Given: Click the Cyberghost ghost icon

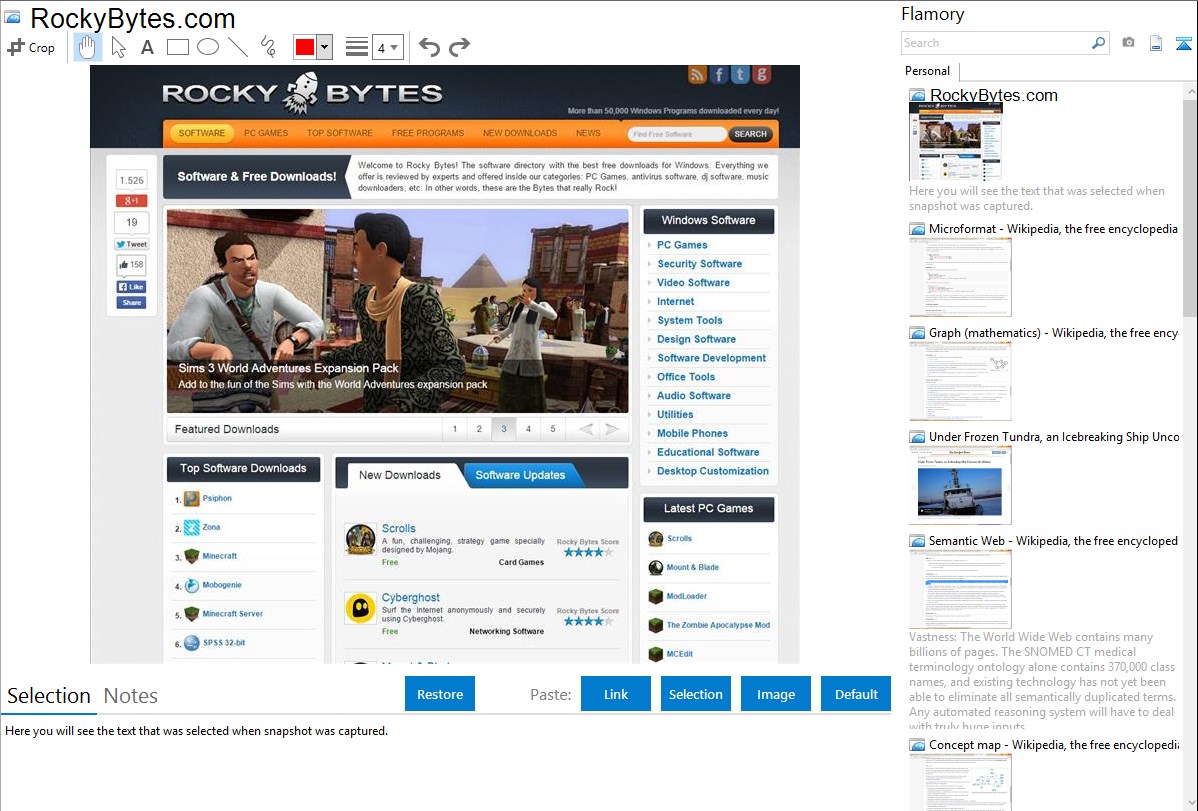Looking at the screenshot, I should point(360,608).
